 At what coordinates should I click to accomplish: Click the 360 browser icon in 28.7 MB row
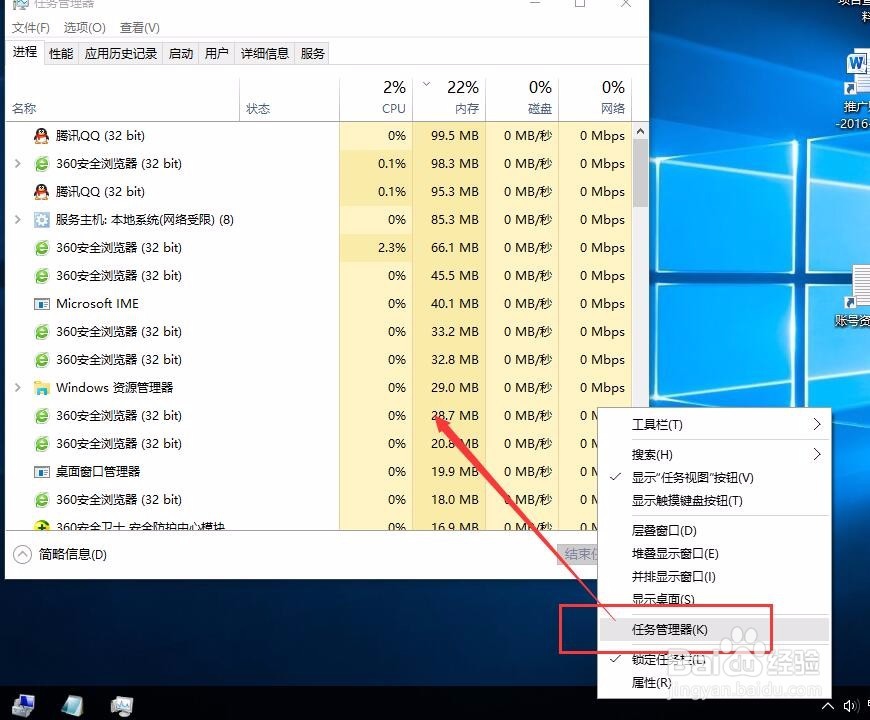42,416
